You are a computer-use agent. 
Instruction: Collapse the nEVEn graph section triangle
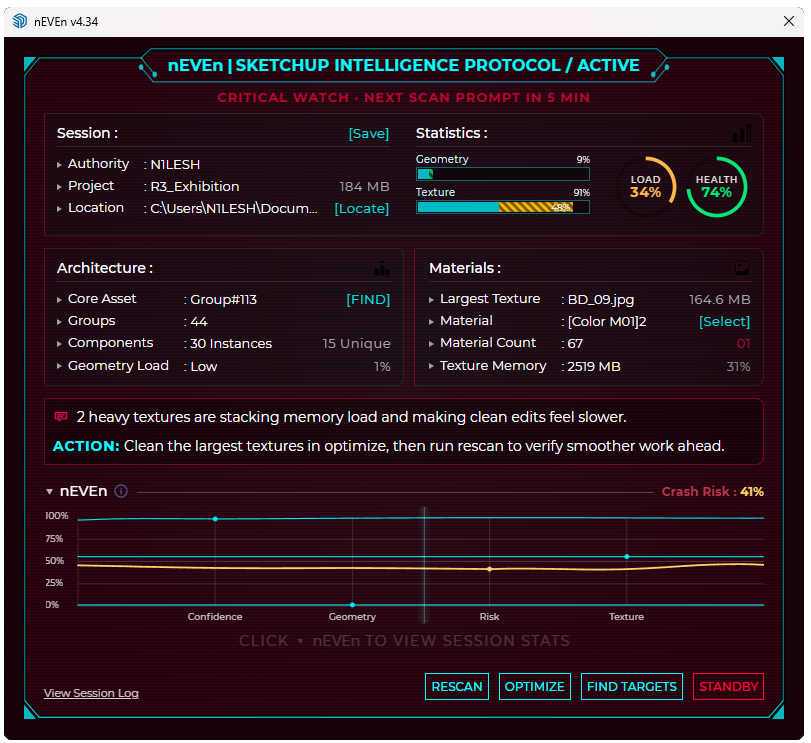coord(49,492)
